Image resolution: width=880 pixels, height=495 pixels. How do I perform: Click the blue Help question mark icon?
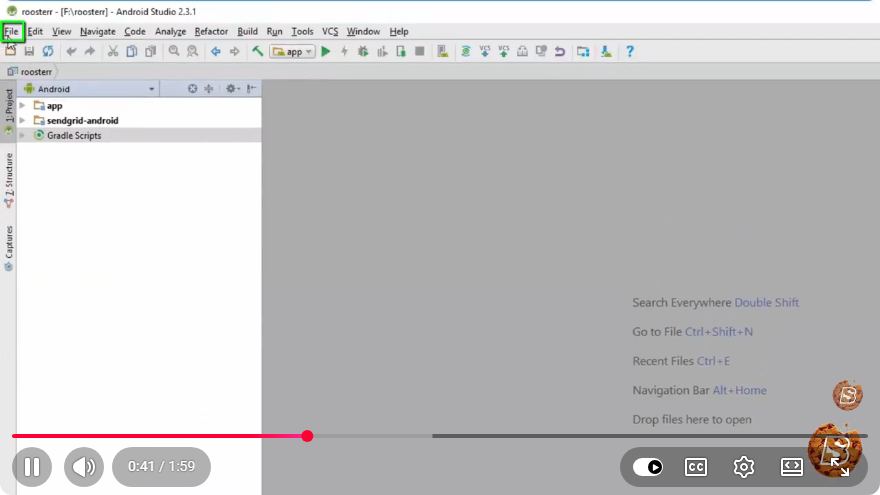(x=630, y=52)
